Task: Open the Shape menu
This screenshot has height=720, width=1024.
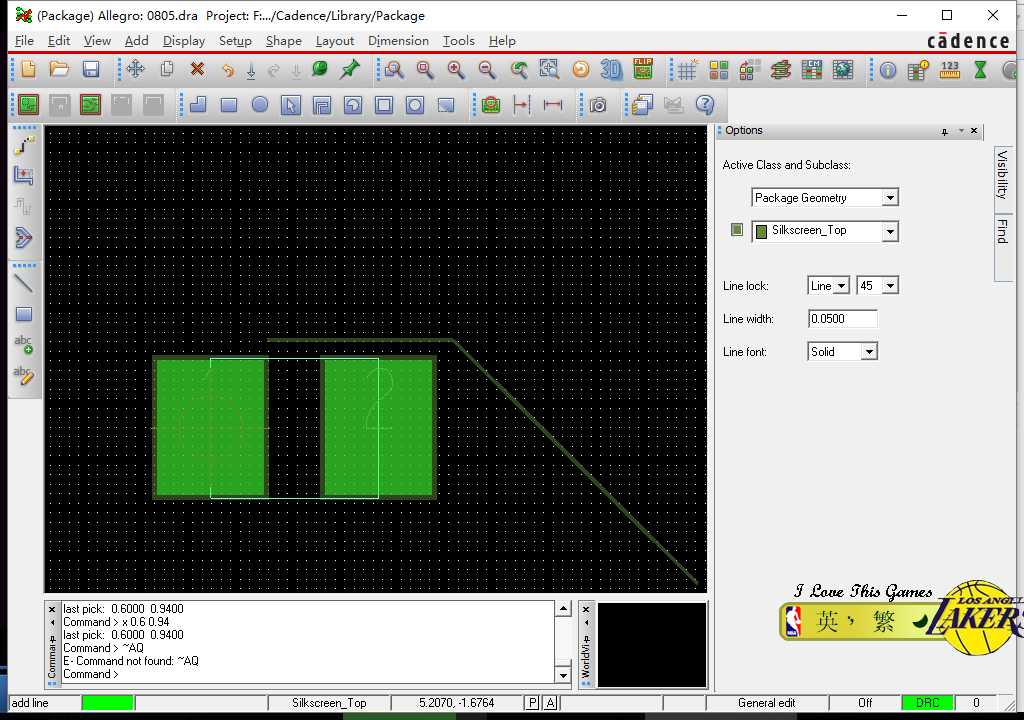Action: tap(283, 41)
